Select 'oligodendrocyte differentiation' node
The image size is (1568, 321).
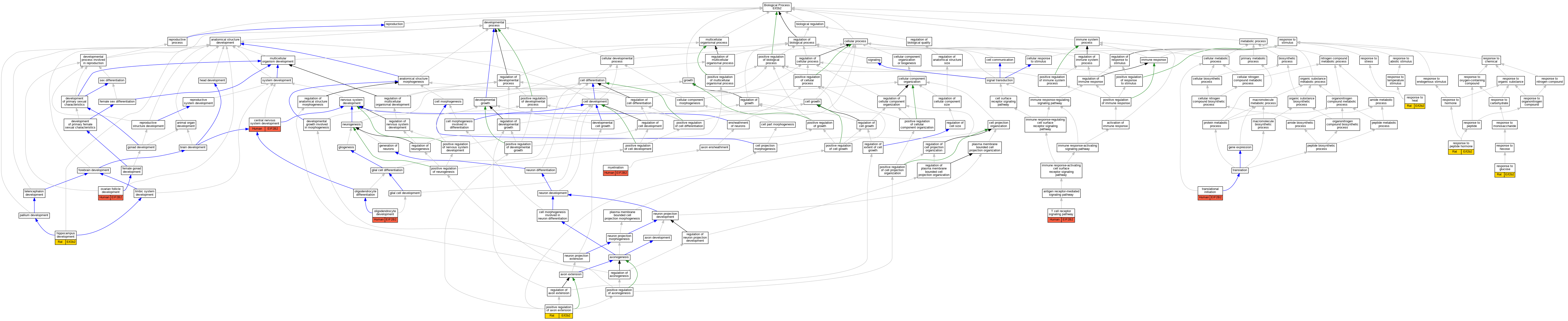(366, 193)
